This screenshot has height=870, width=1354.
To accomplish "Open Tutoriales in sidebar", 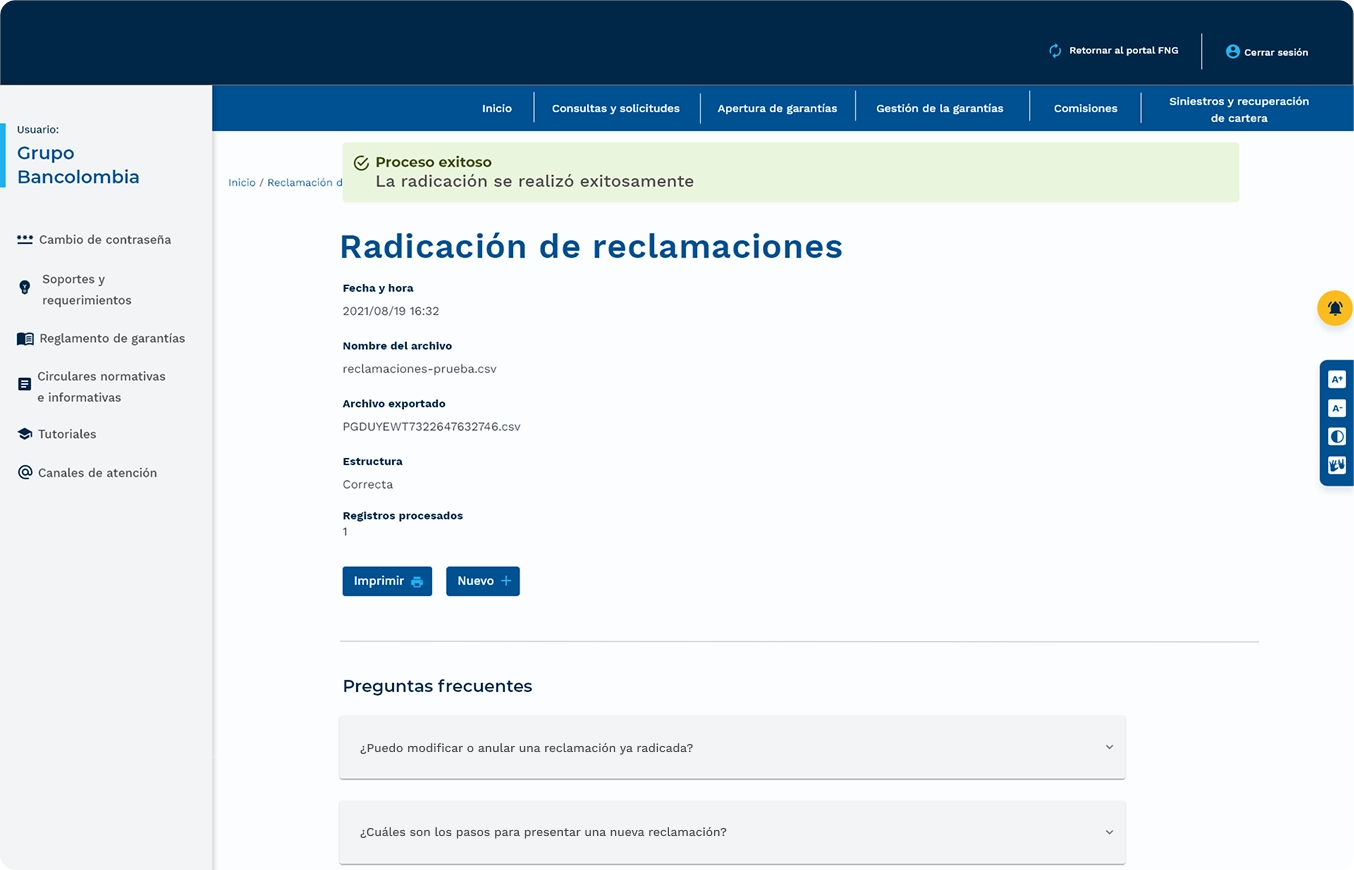I will tap(67, 434).
